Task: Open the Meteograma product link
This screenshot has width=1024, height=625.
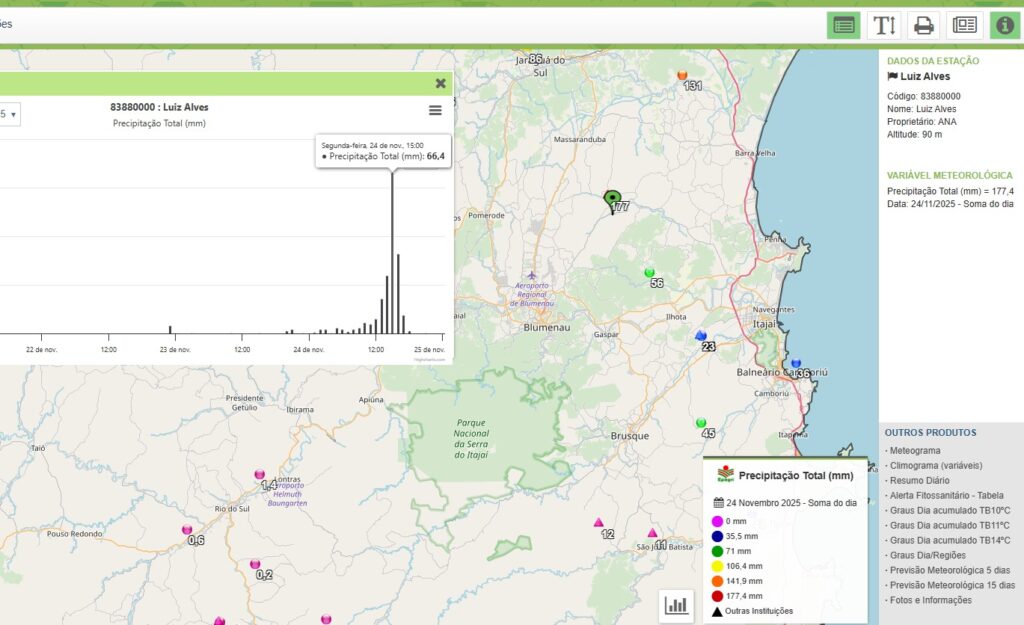Action: [914, 450]
